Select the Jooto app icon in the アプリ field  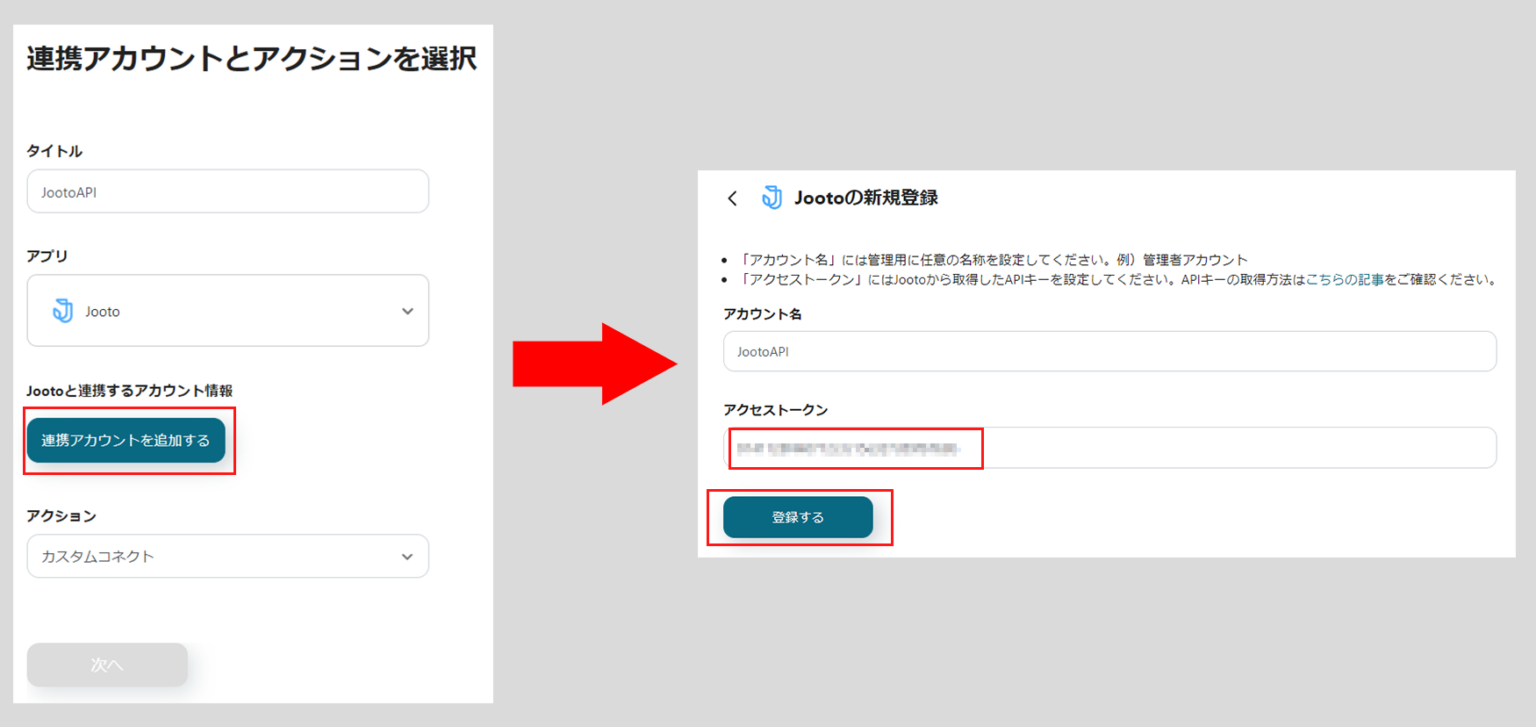63,310
